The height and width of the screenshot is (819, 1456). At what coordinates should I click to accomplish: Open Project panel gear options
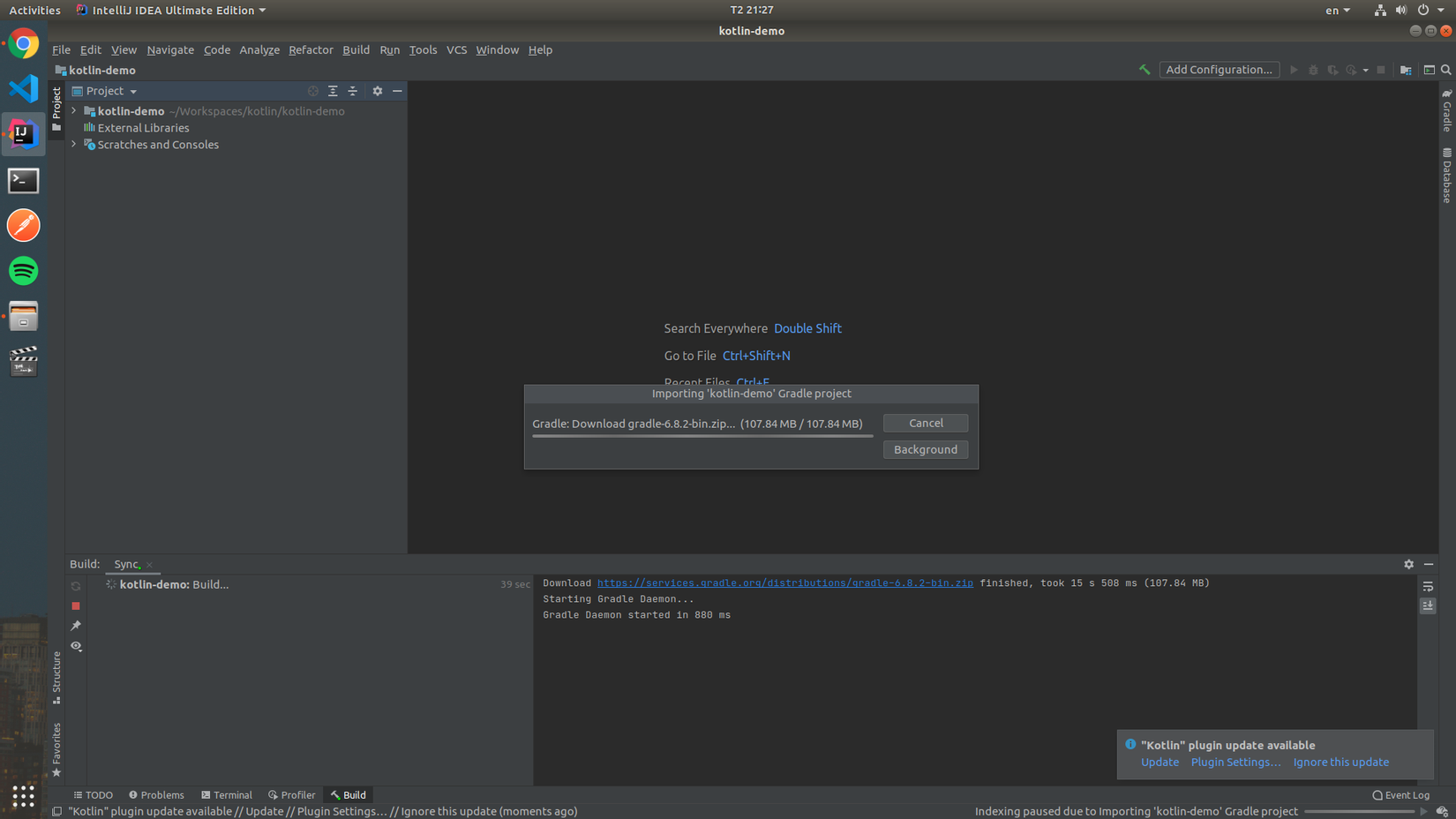pyautogui.click(x=378, y=91)
